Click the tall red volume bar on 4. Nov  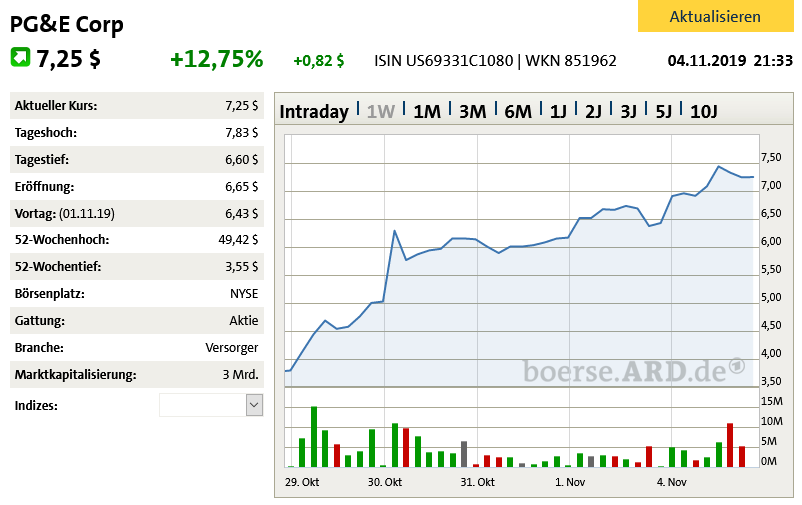coord(730,445)
